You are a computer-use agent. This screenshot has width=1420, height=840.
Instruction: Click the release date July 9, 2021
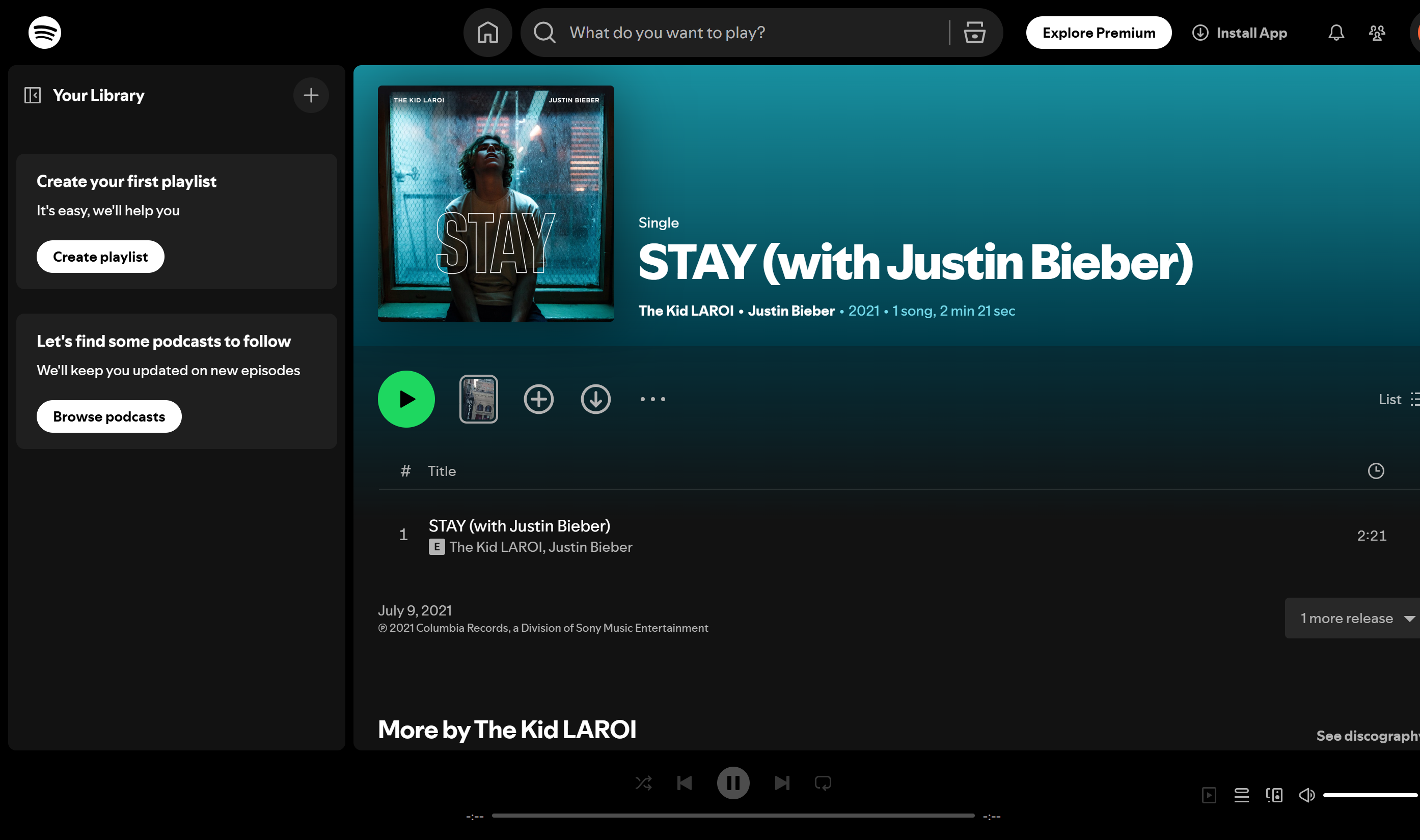pyautogui.click(x=415, y=611)
